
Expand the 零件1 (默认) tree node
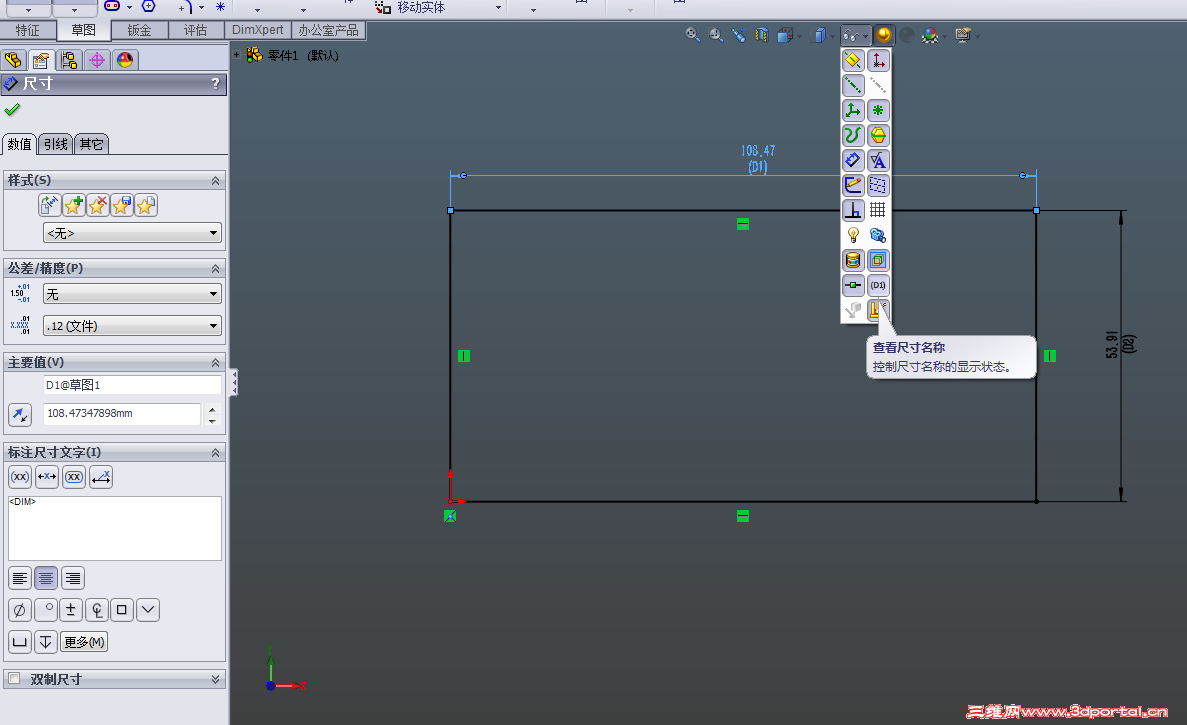pos(236,54)
